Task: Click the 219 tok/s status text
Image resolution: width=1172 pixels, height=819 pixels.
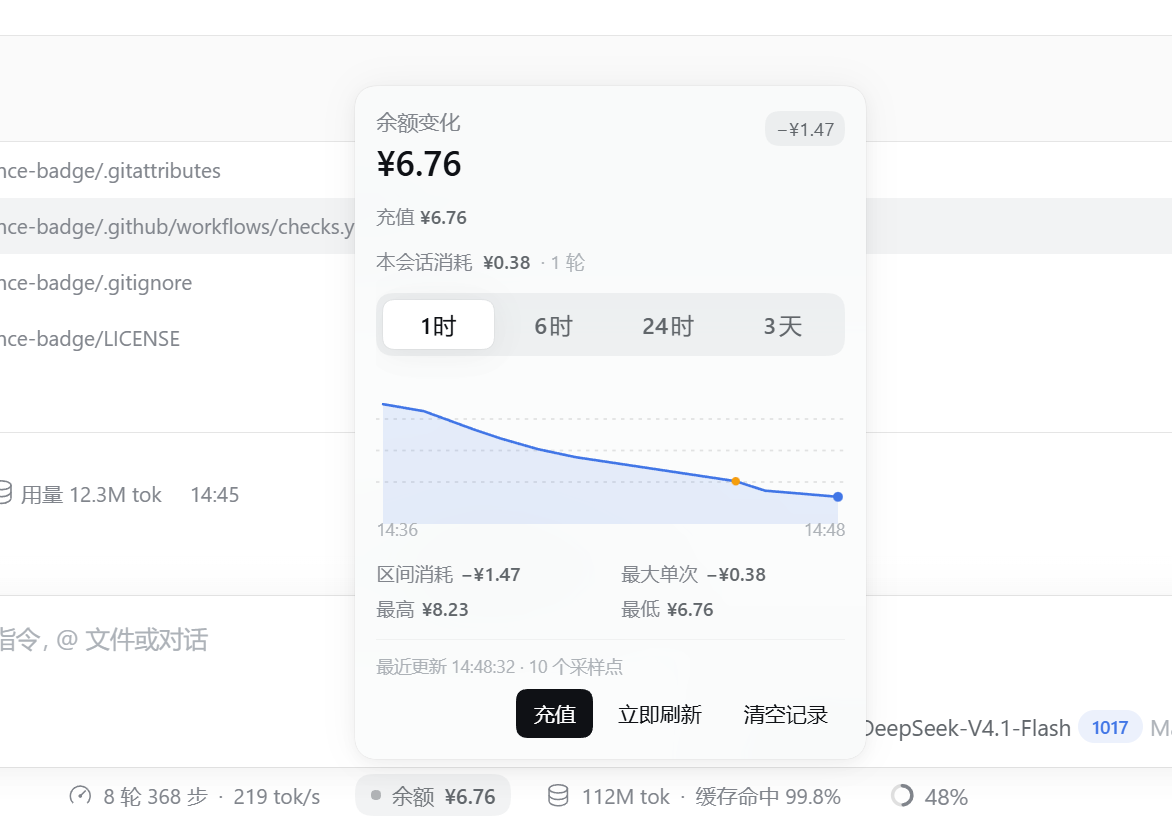Action: (277, 797)
